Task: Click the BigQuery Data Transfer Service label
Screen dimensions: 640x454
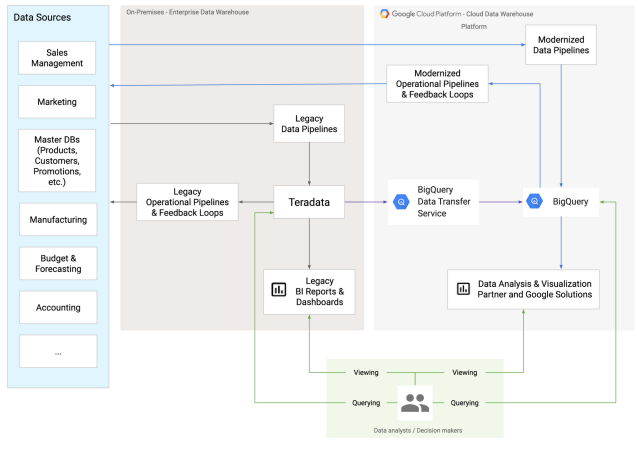Action: tap(444, 202)
